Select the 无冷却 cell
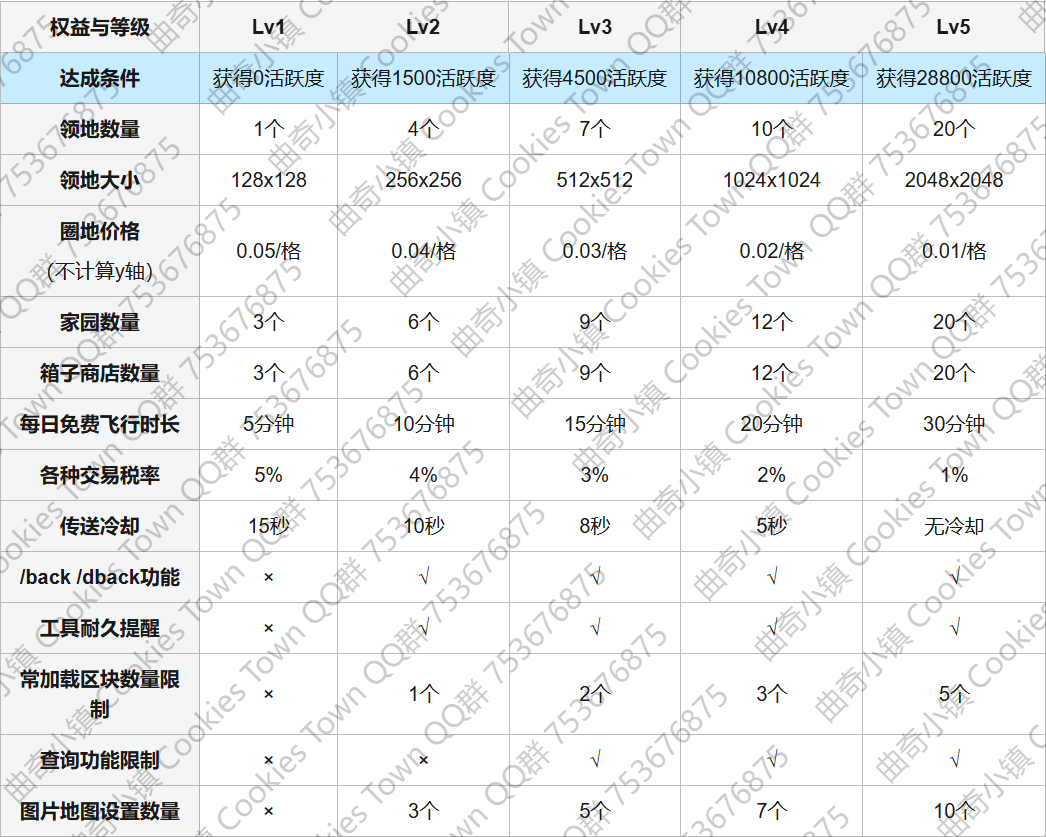This screenshot has width=1046, height=837. tap(953, 526)
